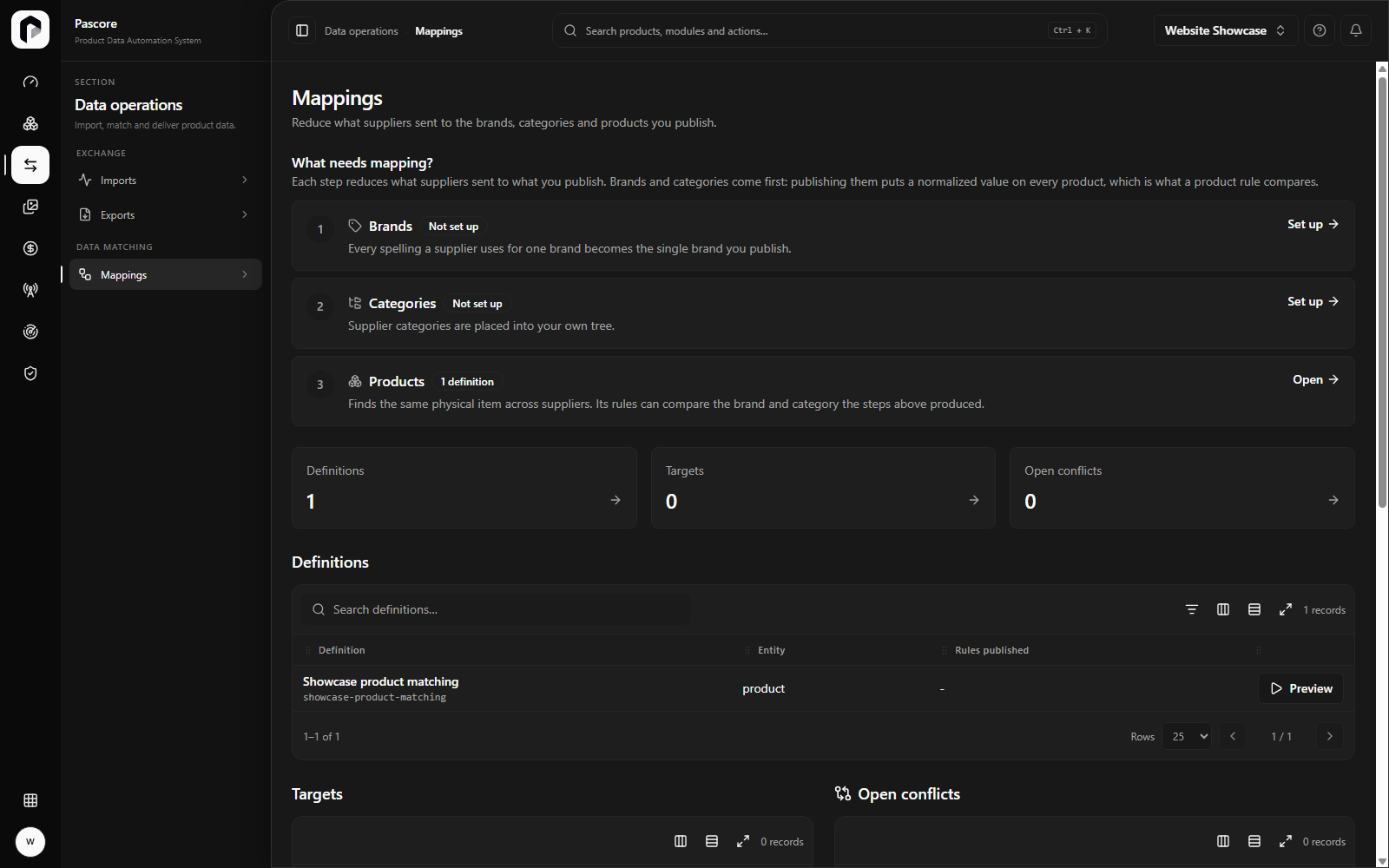Expand the Imports menu item
Screen dimensions: 1389x868
coord(166,181)
